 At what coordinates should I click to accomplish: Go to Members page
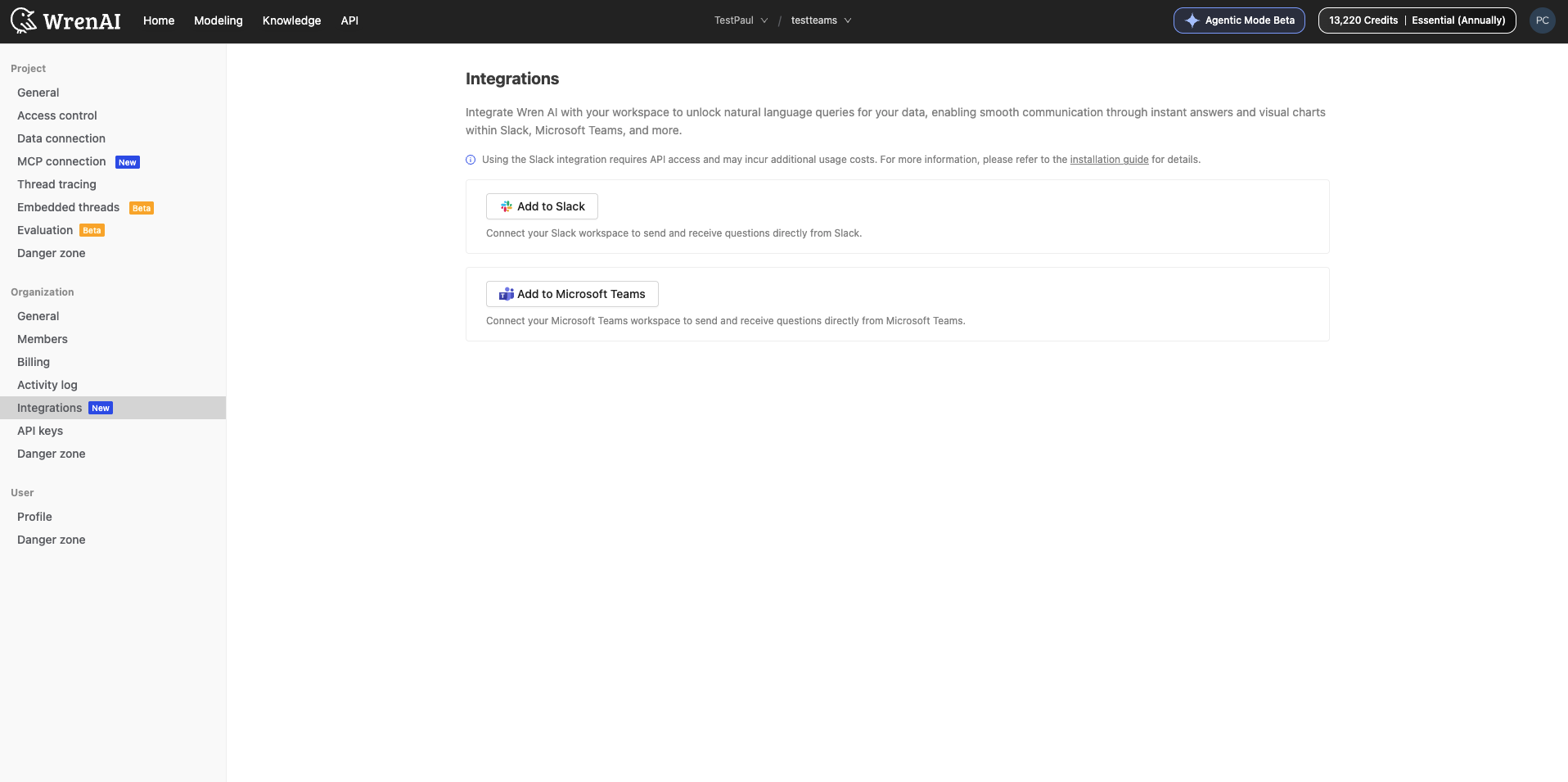click(x=113, y=339)
